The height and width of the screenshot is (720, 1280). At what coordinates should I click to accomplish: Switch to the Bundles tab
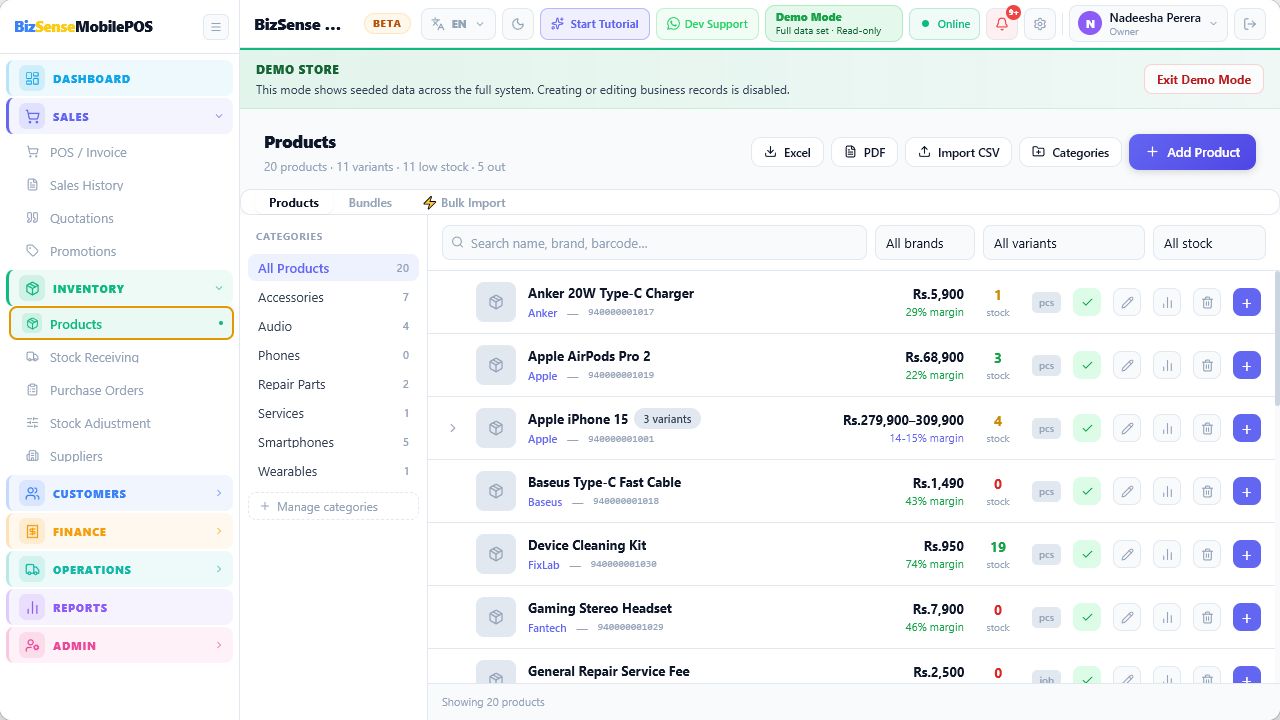click(370, 202)
